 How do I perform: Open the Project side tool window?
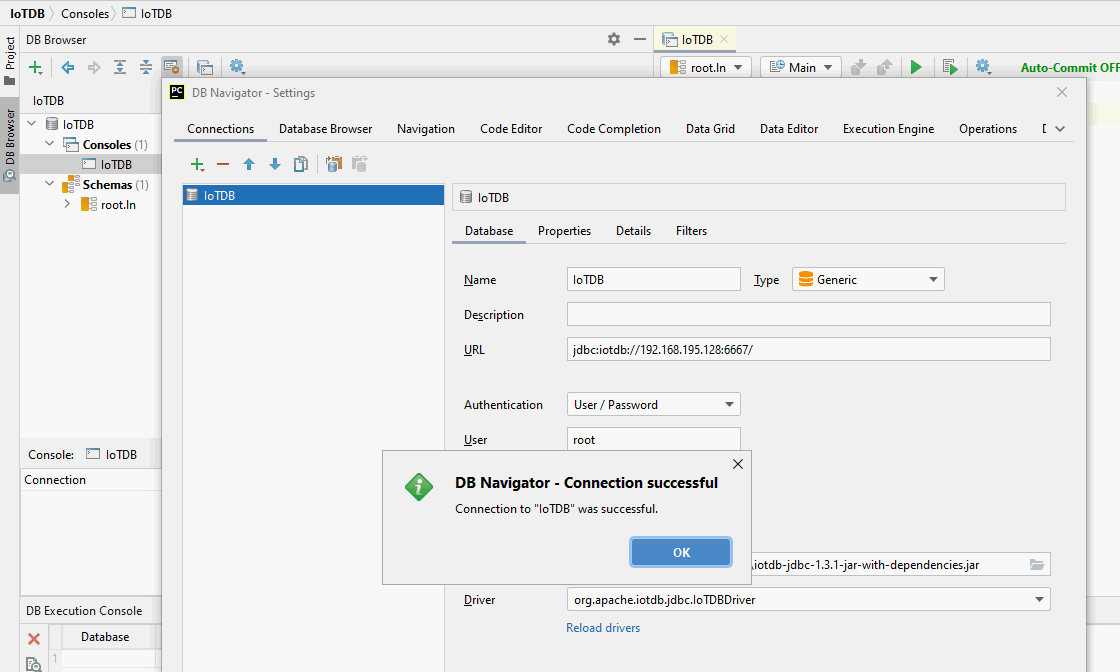9,61
